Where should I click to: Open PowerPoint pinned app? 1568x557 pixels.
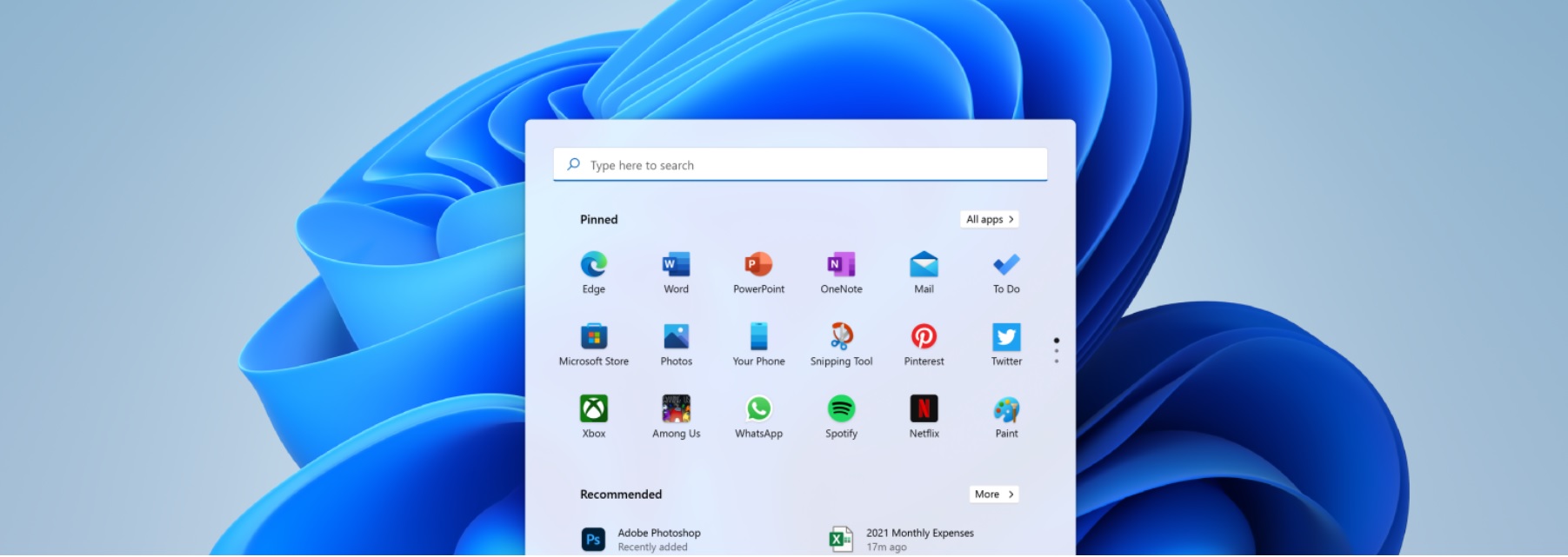(758, 272)
